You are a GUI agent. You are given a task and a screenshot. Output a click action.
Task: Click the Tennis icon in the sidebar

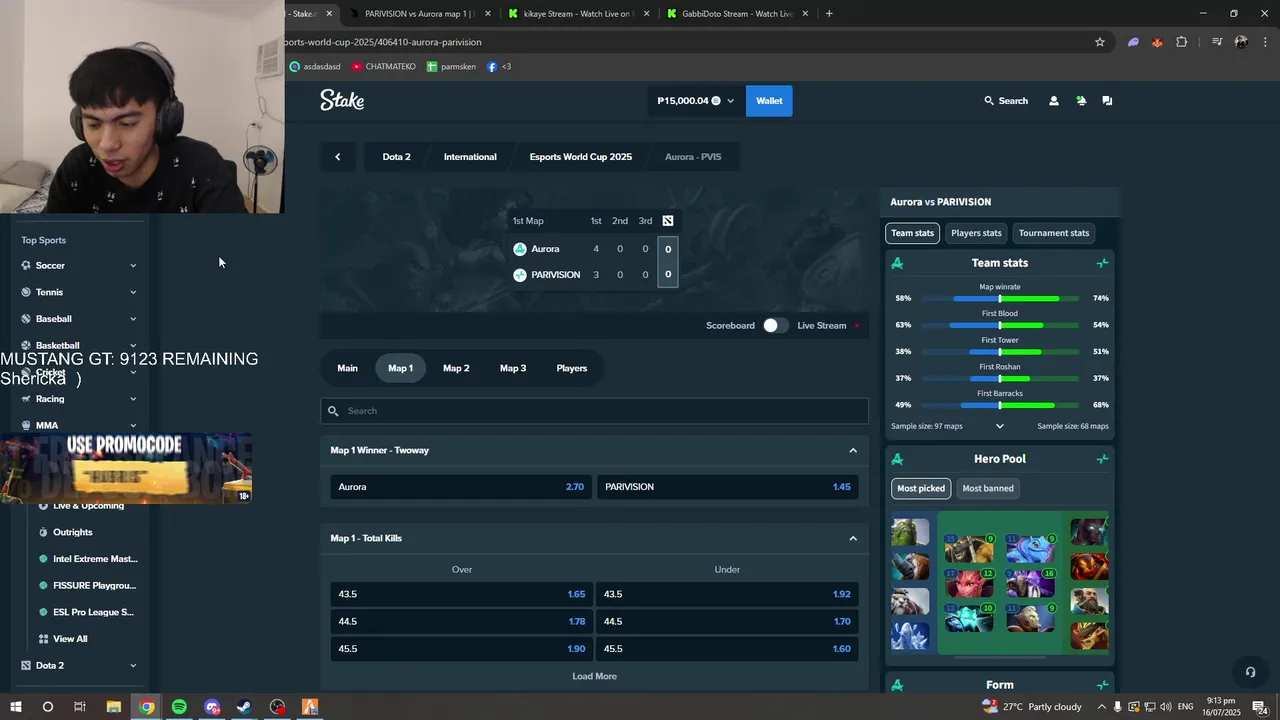(x=26, y=292)
